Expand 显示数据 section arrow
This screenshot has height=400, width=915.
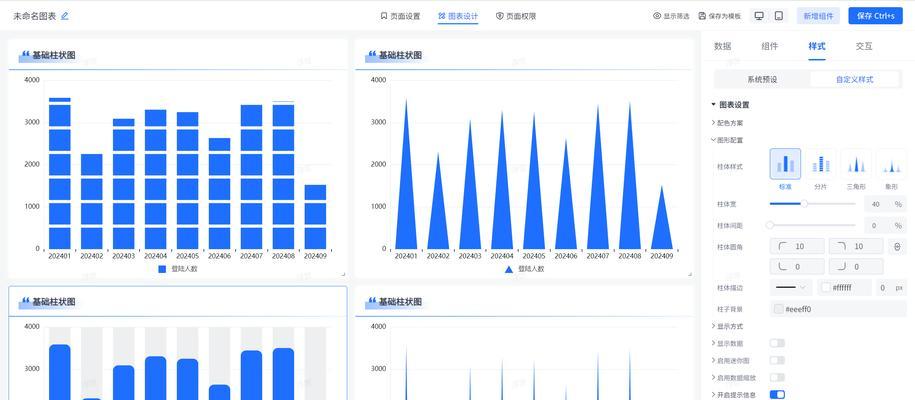(714, 343)
